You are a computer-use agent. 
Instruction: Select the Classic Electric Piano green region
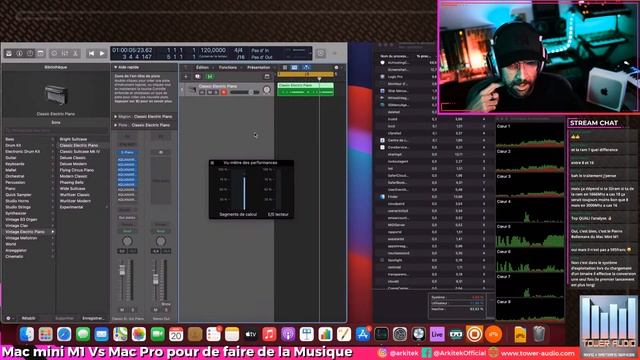click(x=305, y=89)
